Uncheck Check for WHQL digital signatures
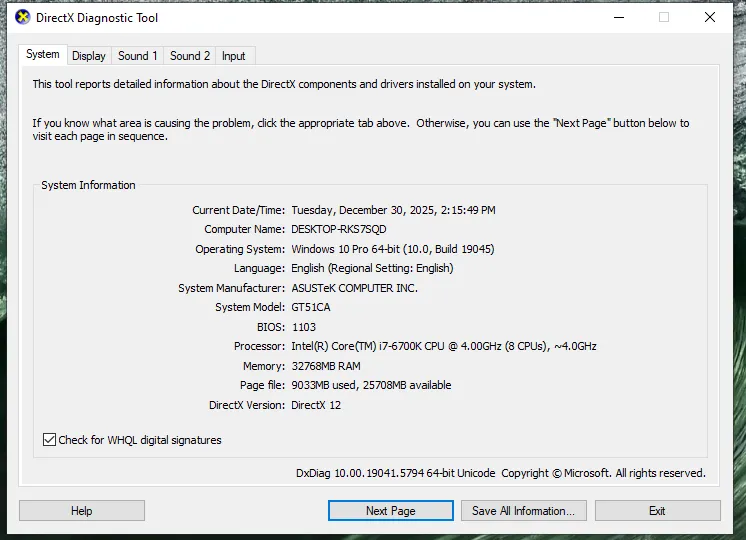 pos(50,440)
